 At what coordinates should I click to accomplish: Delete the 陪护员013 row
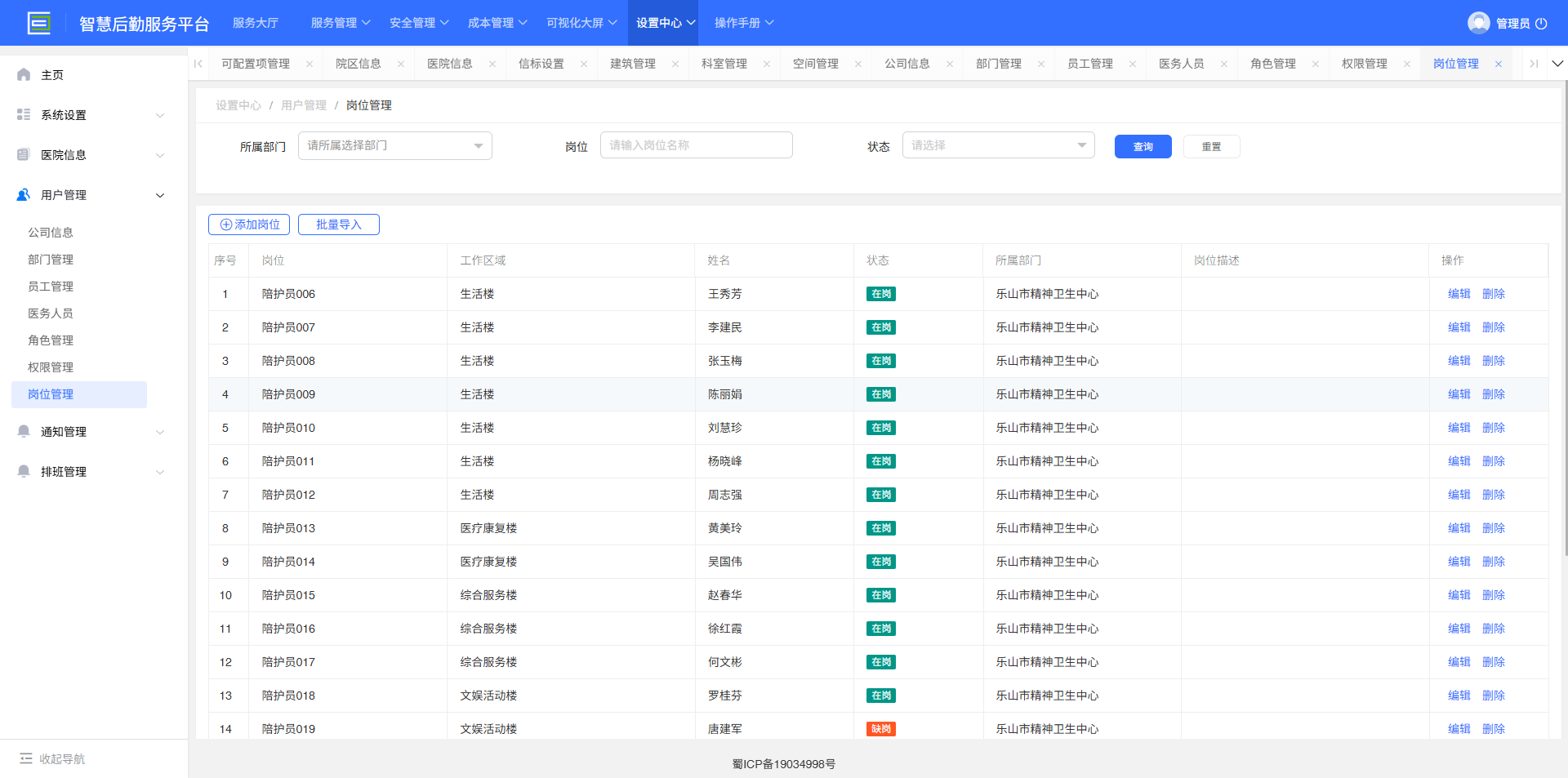[x=1494, y=528]
